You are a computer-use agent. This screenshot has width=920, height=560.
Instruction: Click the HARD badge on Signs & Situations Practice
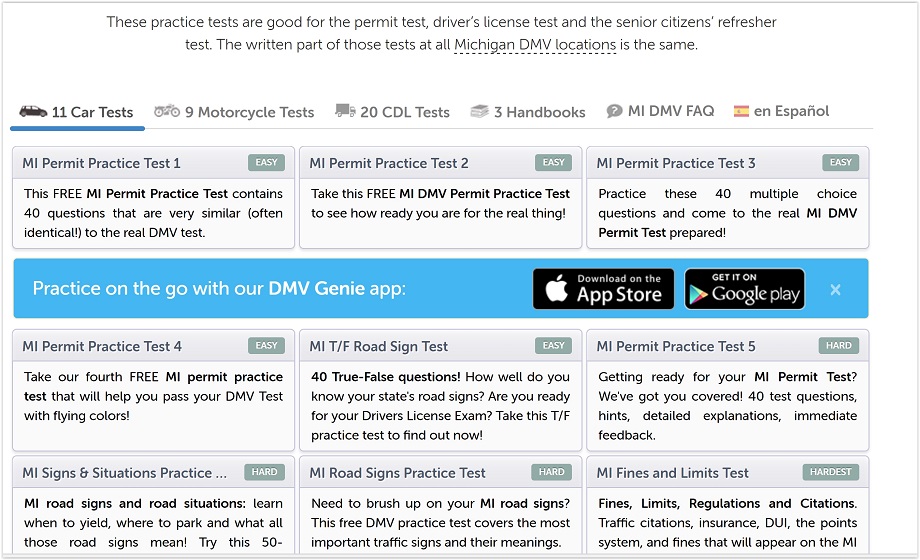coord(265,472)
